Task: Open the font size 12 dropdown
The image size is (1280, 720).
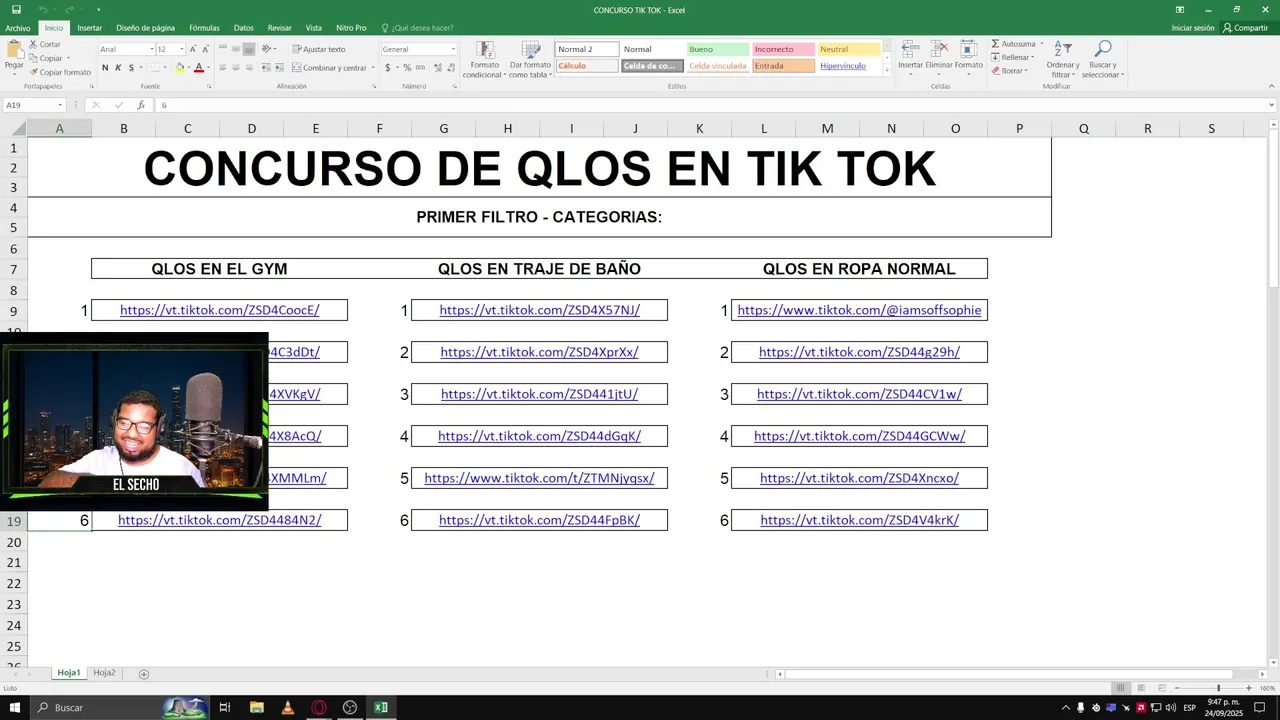Action: point(182,49)
